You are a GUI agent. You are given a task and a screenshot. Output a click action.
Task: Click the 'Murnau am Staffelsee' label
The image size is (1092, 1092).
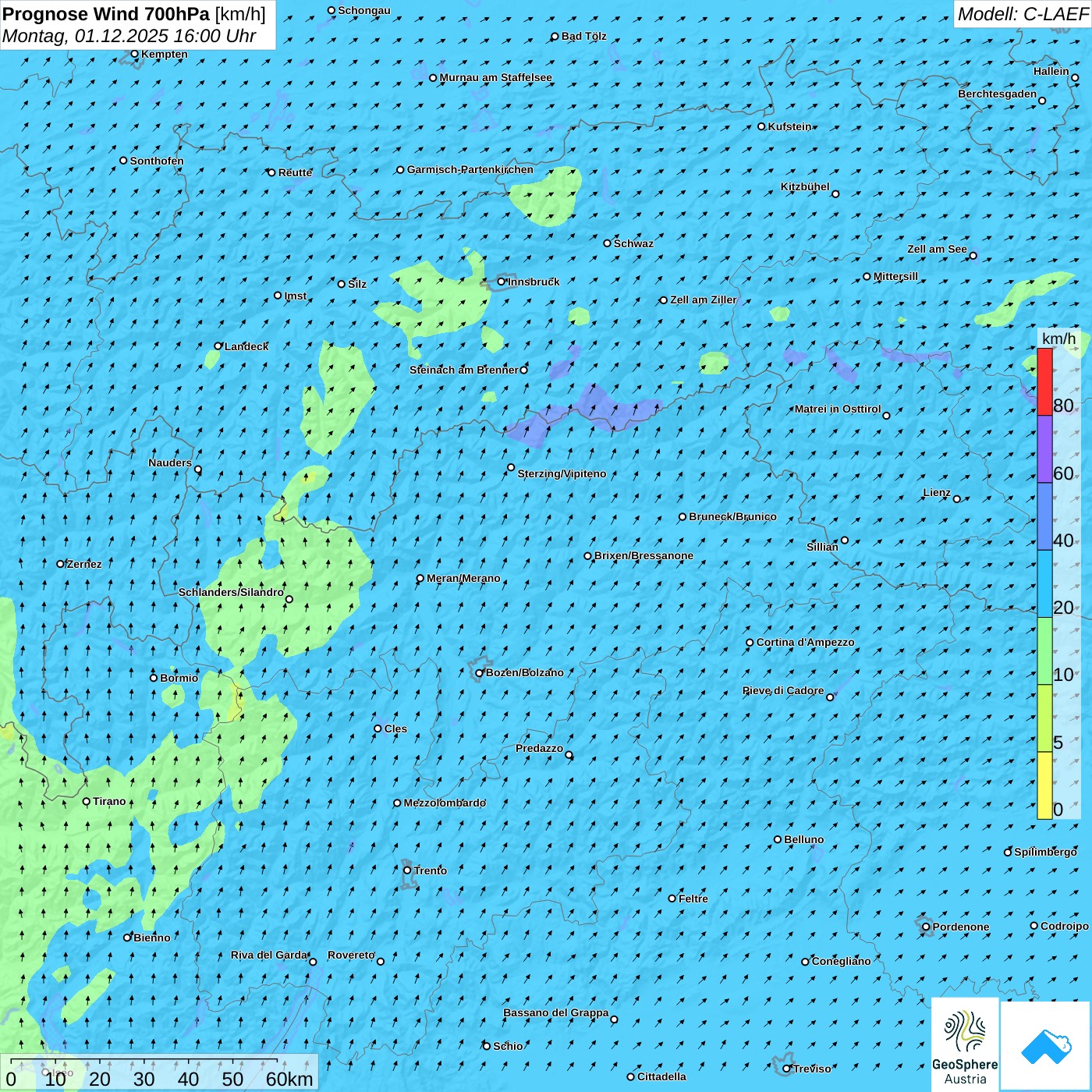(496, 78)
